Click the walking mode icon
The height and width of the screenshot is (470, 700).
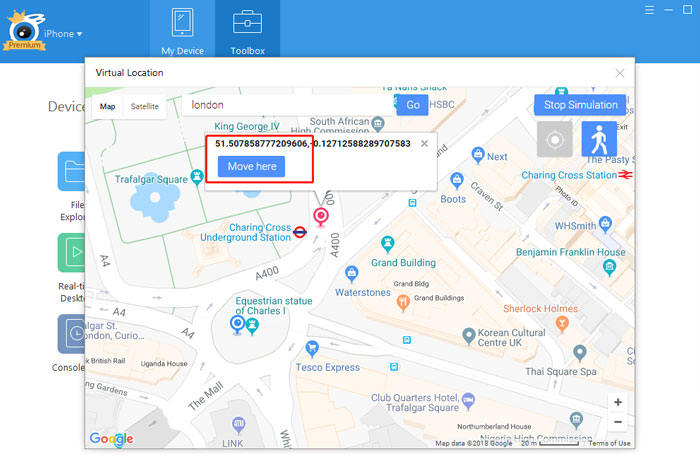coord(598,140)
